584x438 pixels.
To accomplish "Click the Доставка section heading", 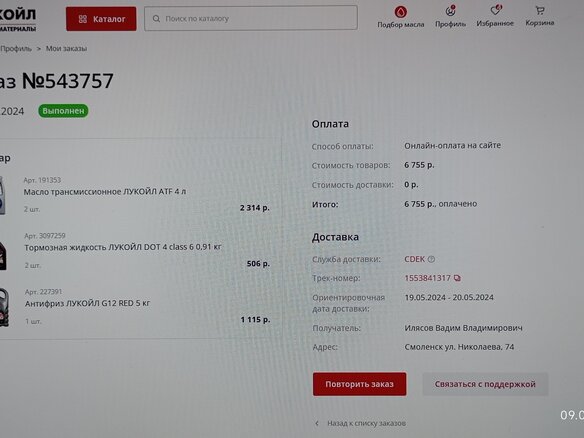I will point(335,237).
